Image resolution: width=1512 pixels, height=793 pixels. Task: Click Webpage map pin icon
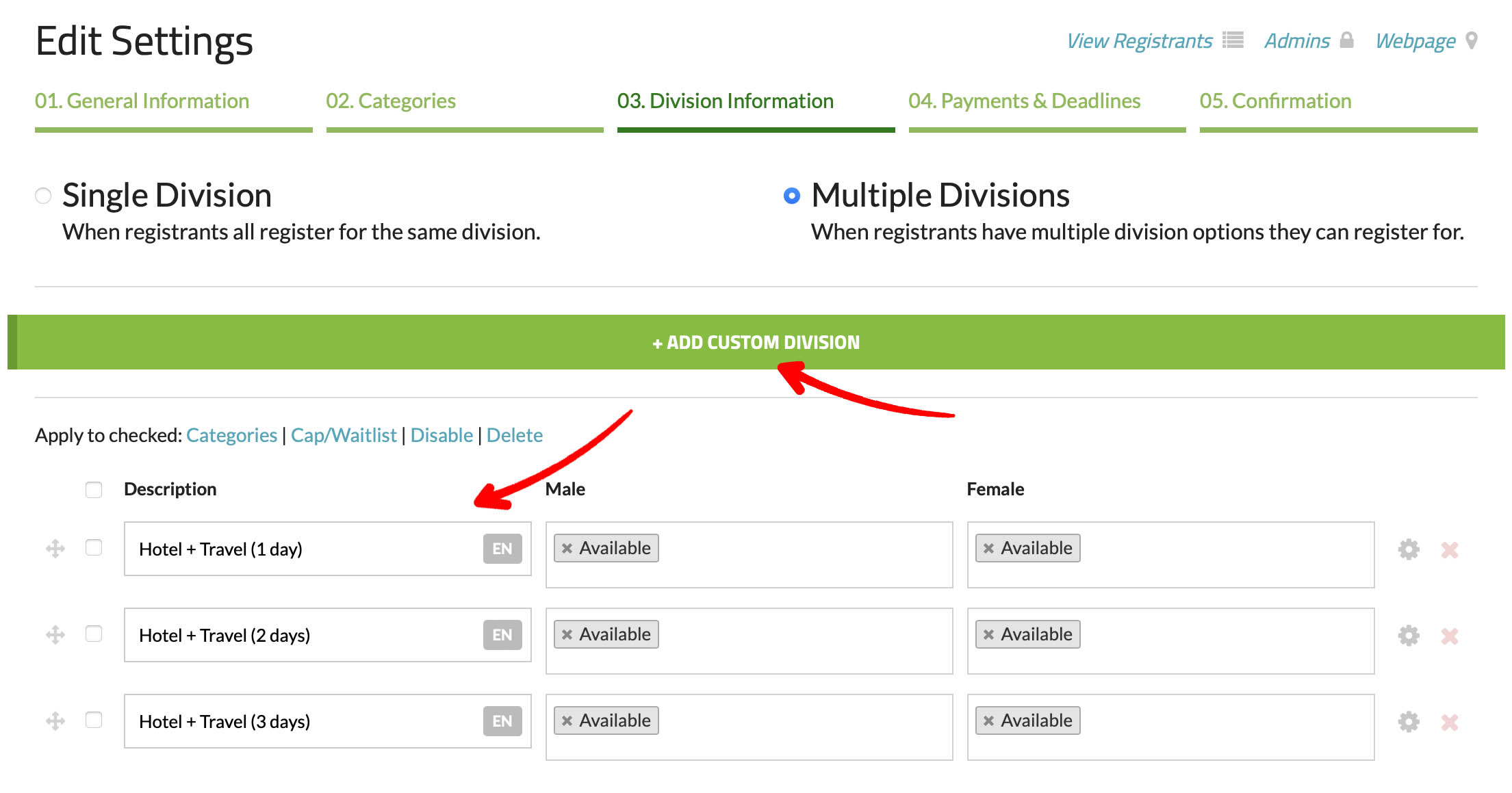coord(1471,40)
